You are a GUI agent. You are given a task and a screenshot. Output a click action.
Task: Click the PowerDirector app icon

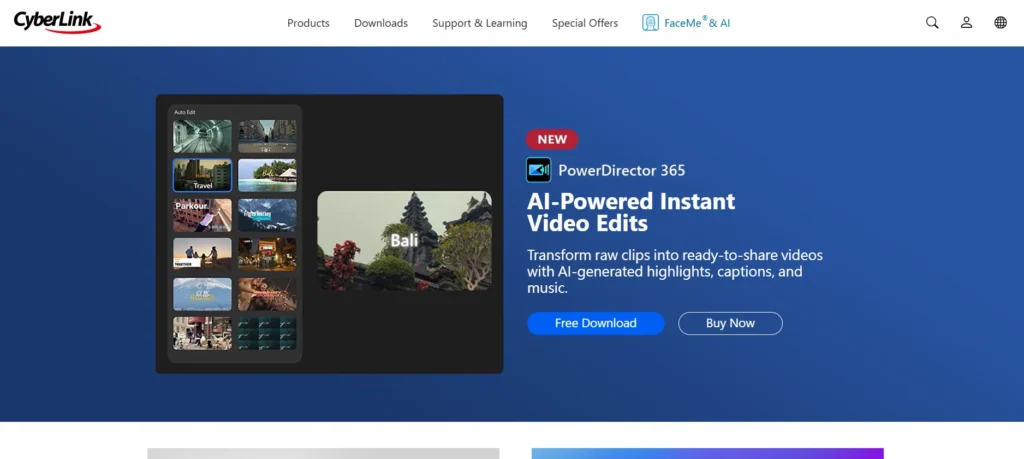point(539,170)
